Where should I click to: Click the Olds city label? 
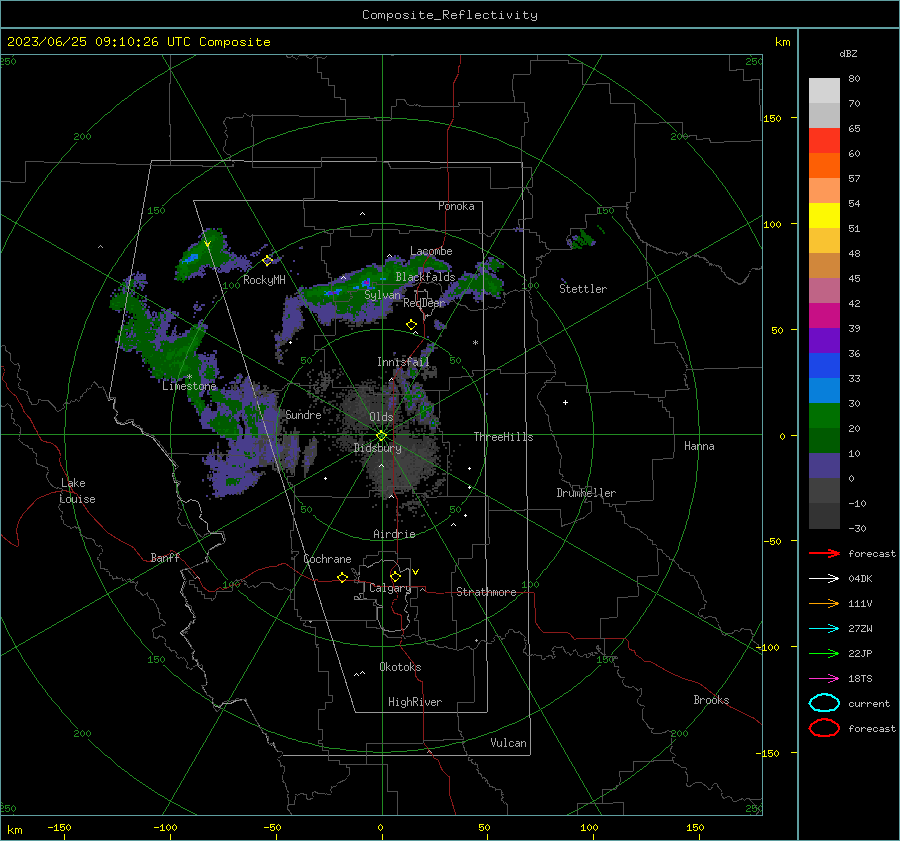[381, 417]
